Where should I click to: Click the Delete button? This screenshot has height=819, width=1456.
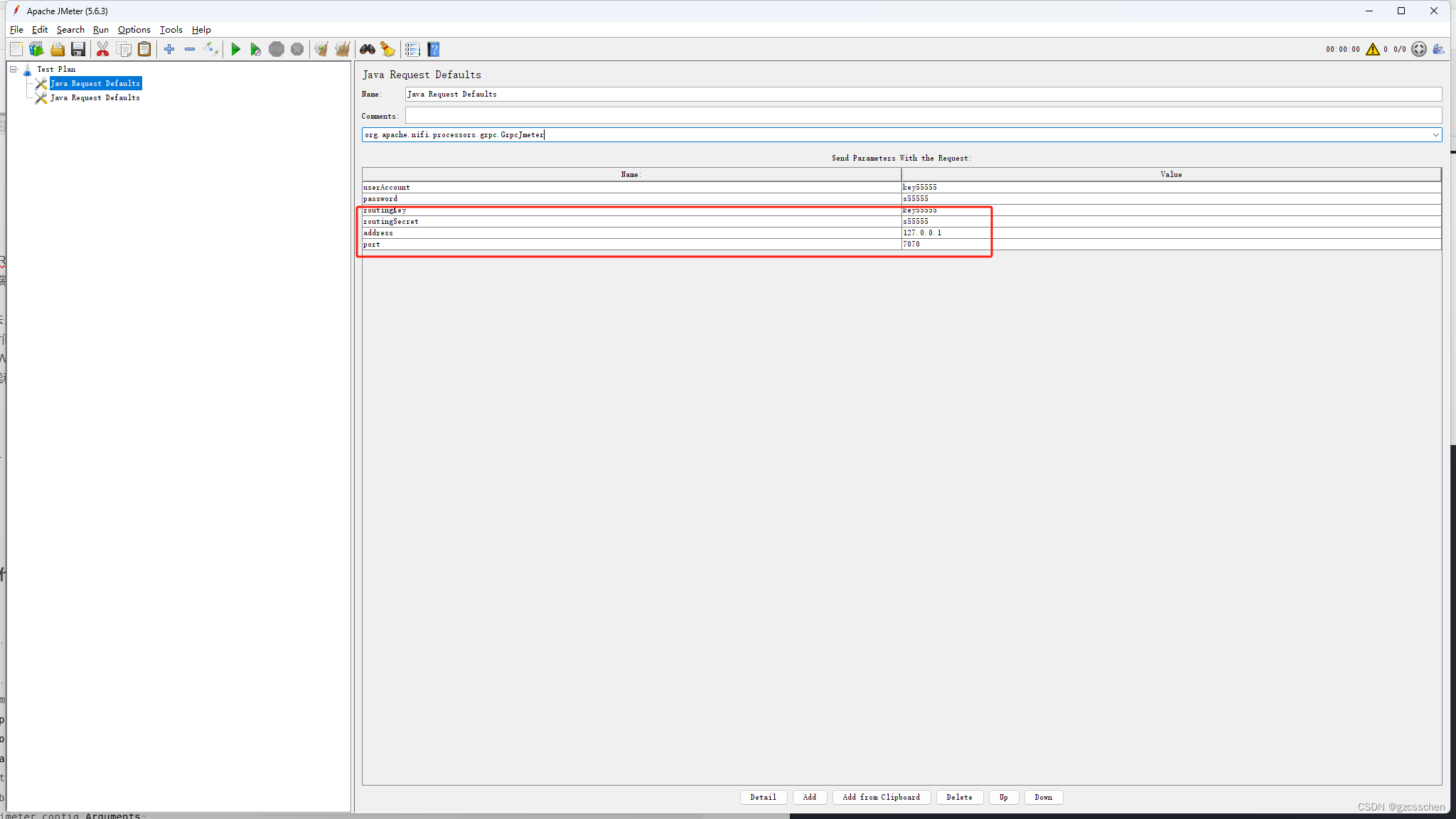(x=959, y=797)
